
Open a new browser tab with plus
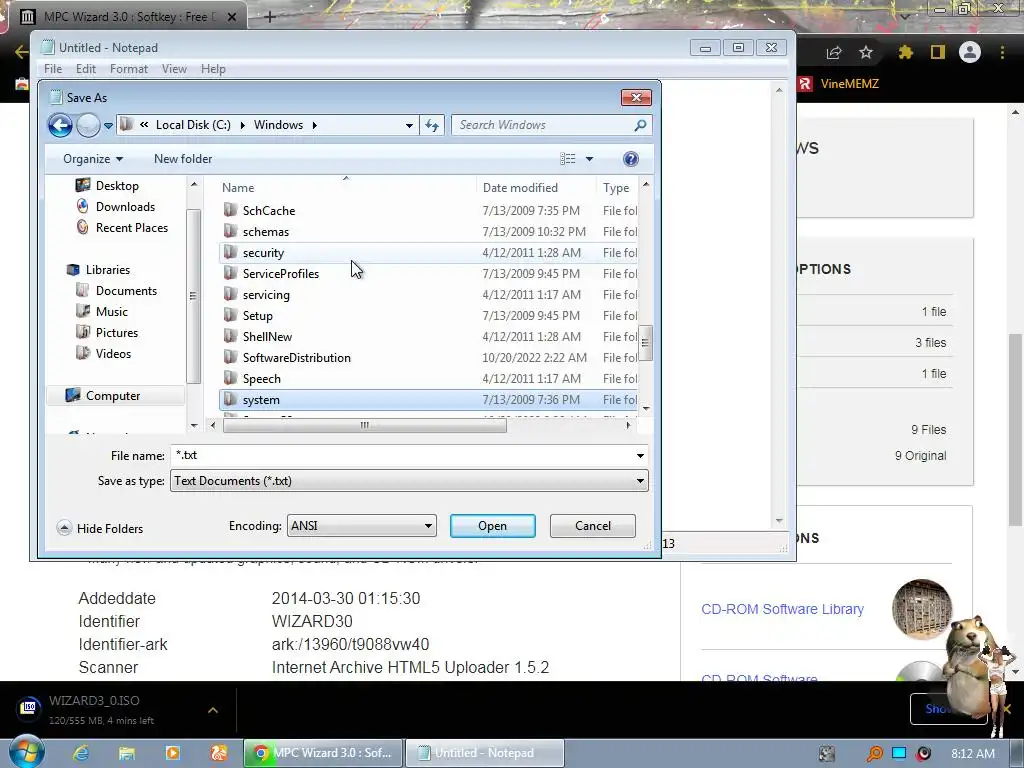click(x=270, y=17)
